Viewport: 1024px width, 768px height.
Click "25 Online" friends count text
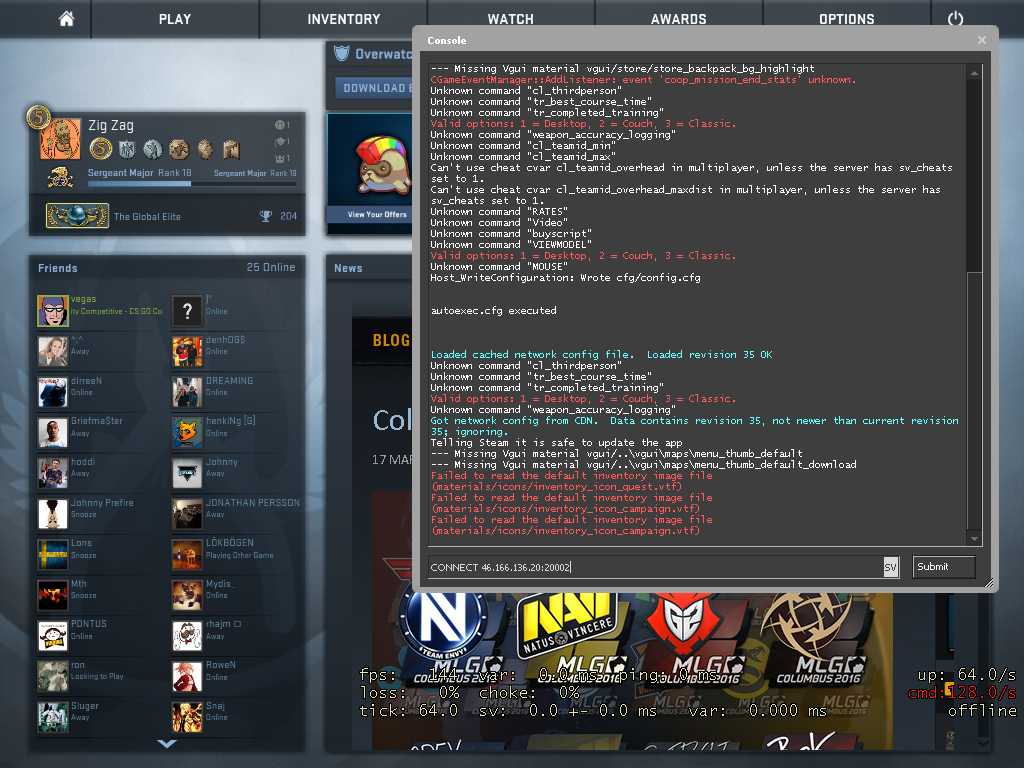(x=271, y=267)
